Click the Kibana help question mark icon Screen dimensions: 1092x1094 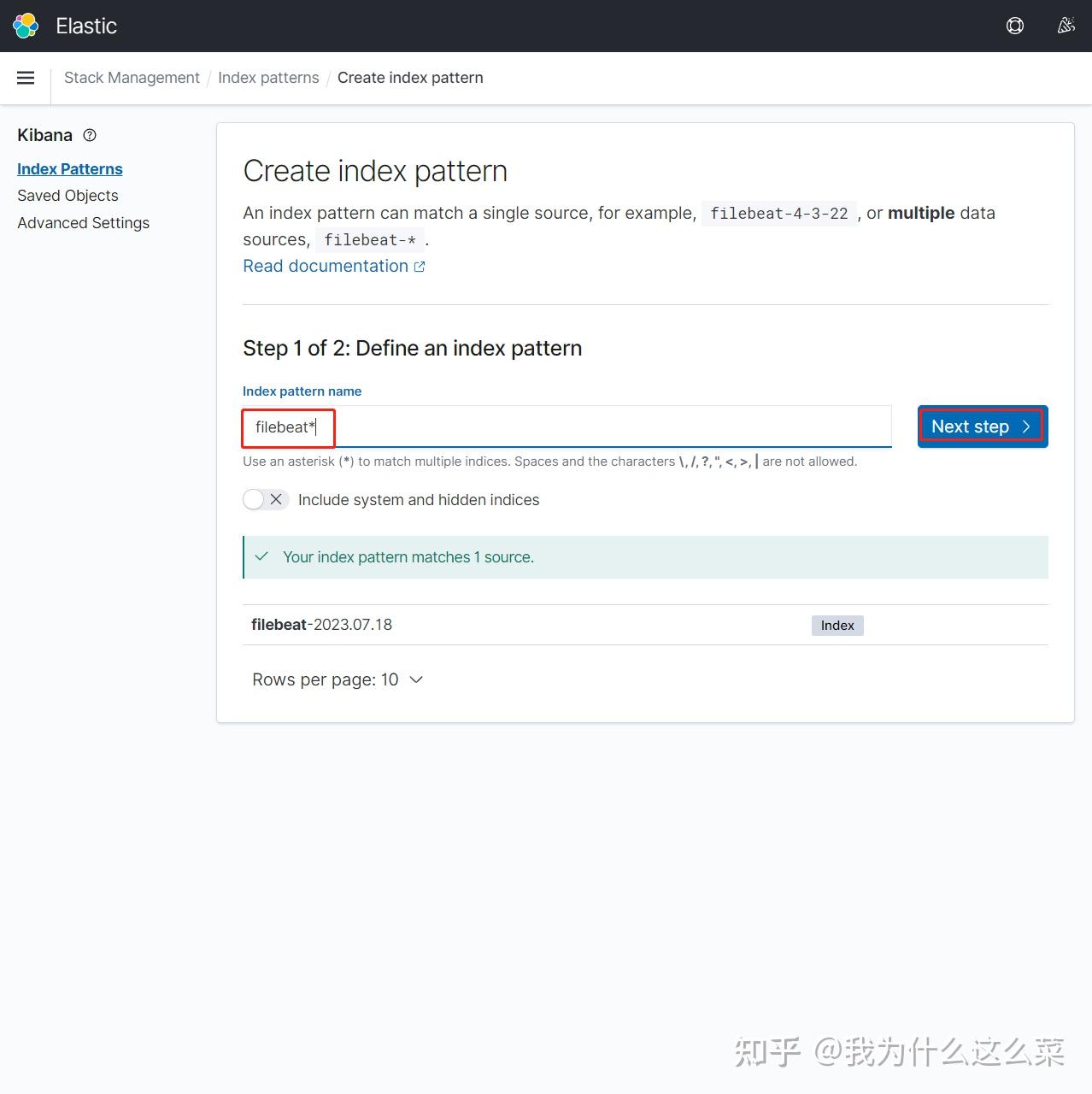pos(90,135)
